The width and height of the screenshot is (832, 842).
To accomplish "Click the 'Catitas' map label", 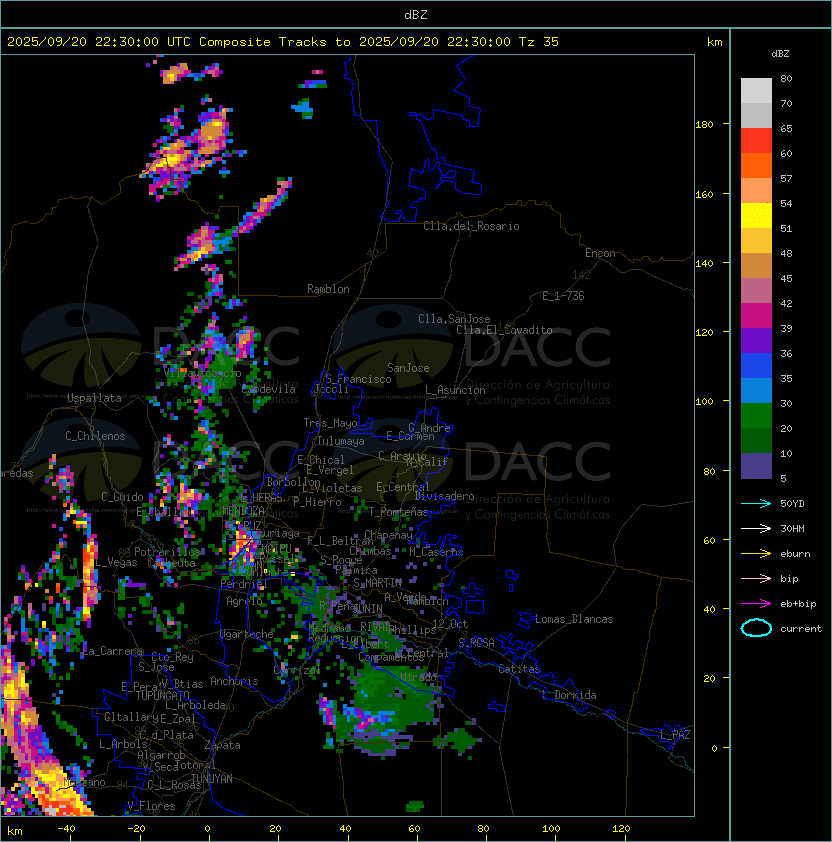I will click(x=519, y=669).
